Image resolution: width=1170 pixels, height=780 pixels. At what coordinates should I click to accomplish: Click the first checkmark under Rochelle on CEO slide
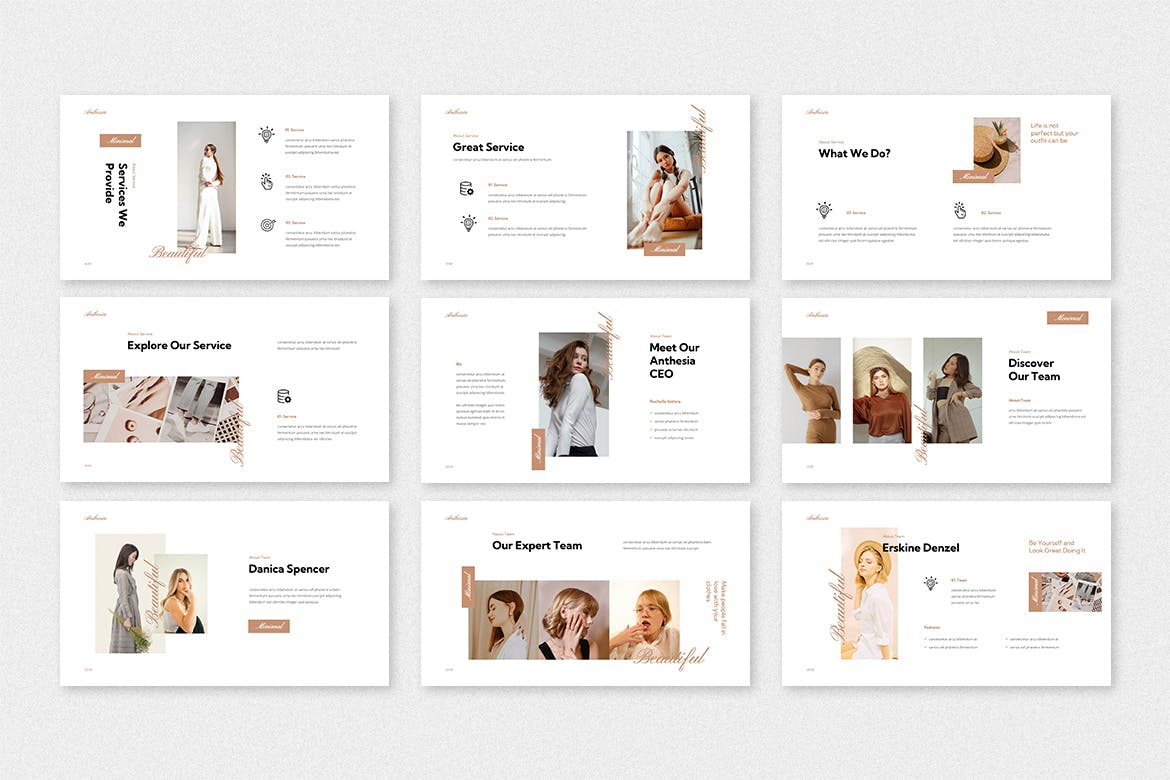[652, 413]
